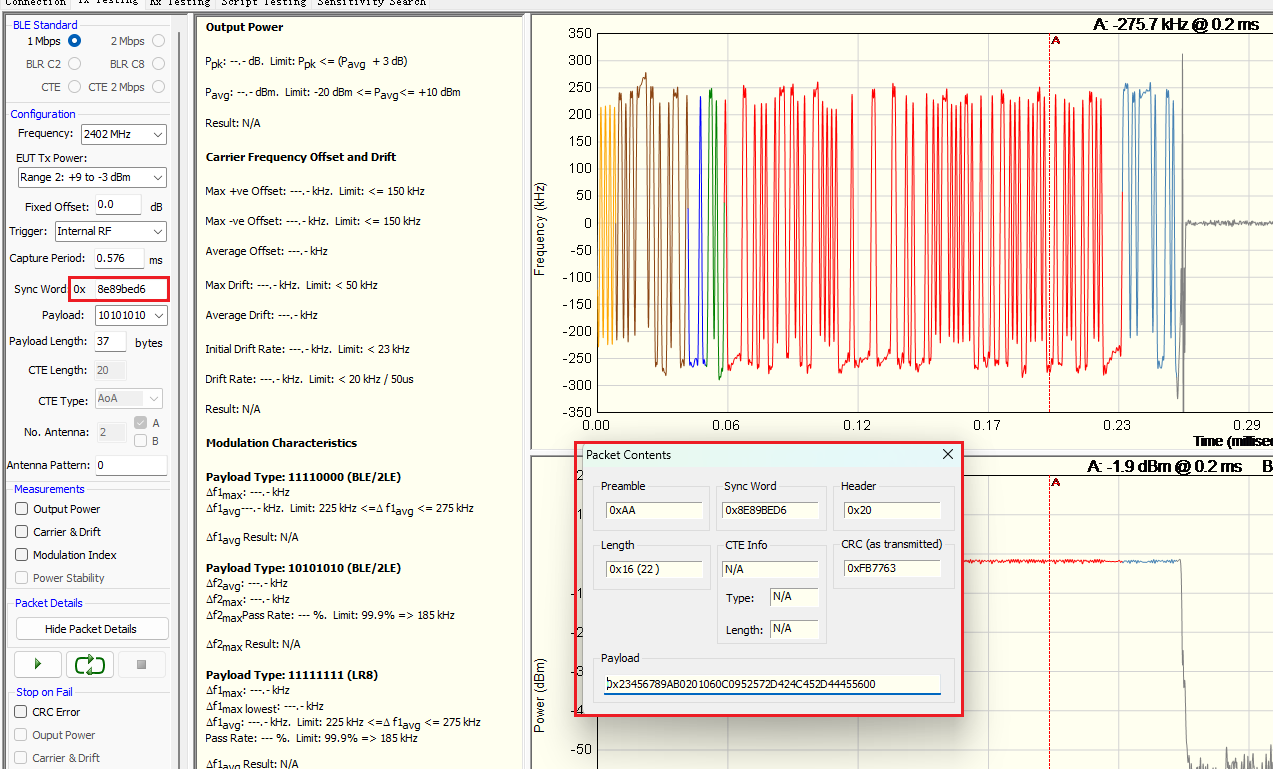The width and height of the screenshot is (1273, 769).
Task: Click the Length 0x16 (22) field
Action: [x=653, y=569]
